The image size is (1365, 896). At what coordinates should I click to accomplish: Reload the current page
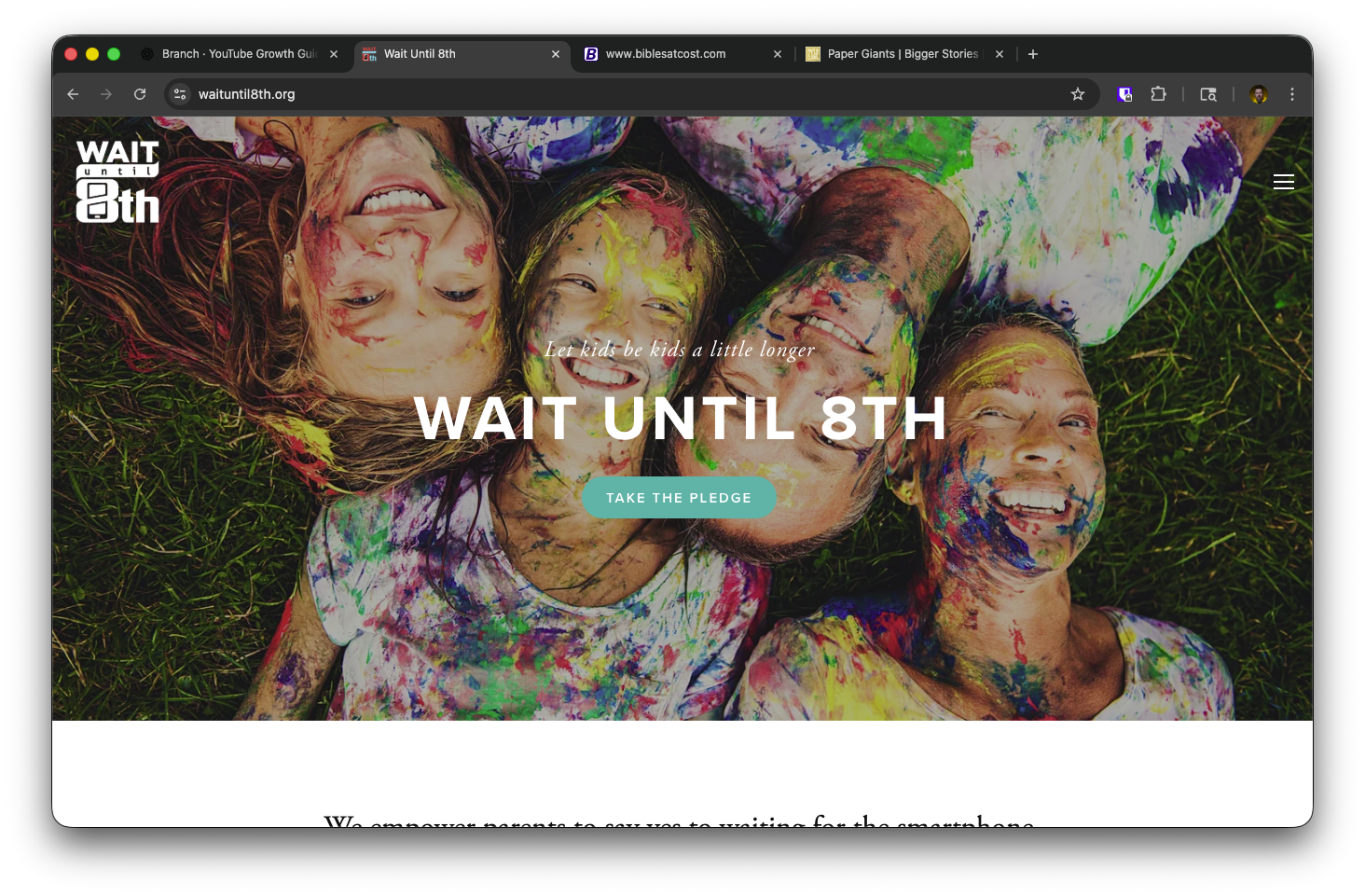tap(140, 94)
